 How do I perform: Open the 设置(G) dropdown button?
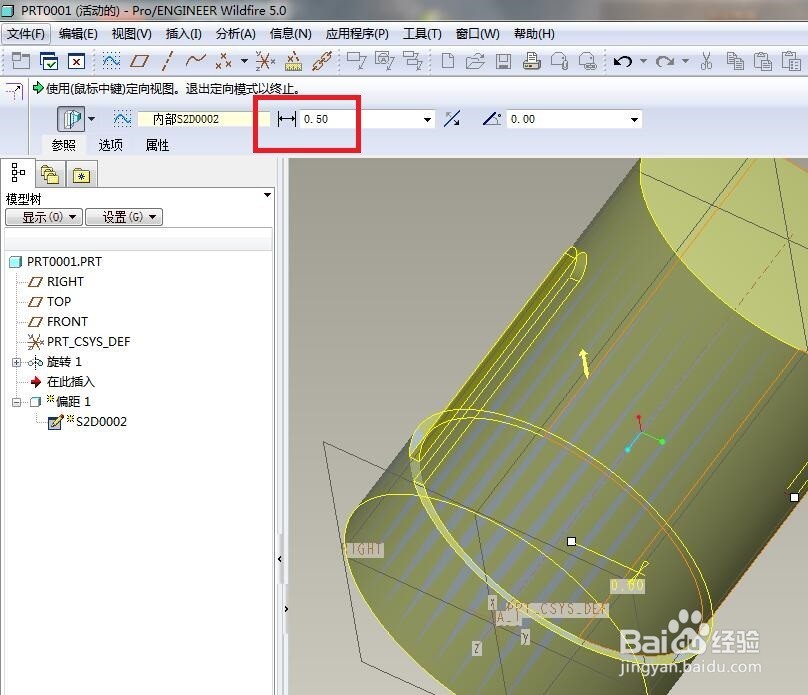pyautogui.click(x=124, y=217)
